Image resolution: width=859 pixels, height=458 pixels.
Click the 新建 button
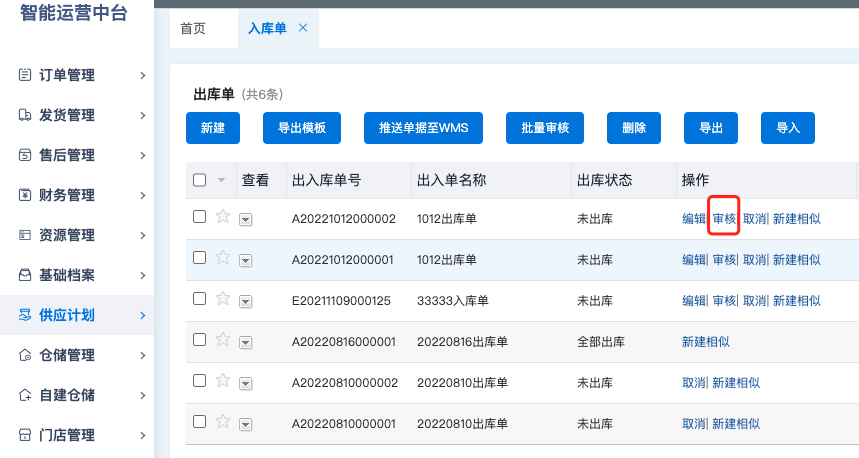(213, 128)
